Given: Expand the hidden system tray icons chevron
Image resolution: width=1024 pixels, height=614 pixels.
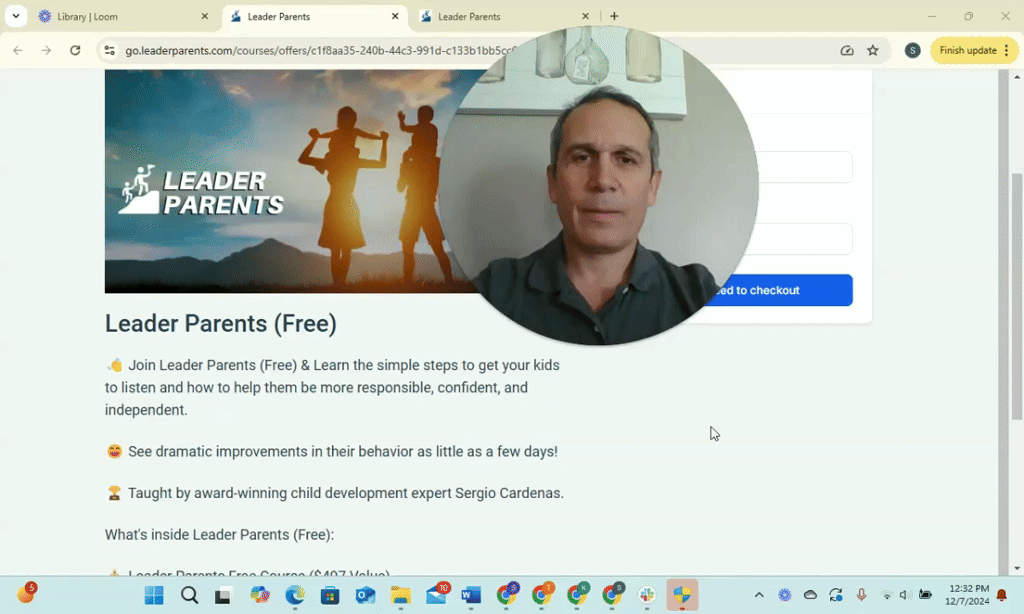Looking at the screenshot, I should (x=759, y=595).
